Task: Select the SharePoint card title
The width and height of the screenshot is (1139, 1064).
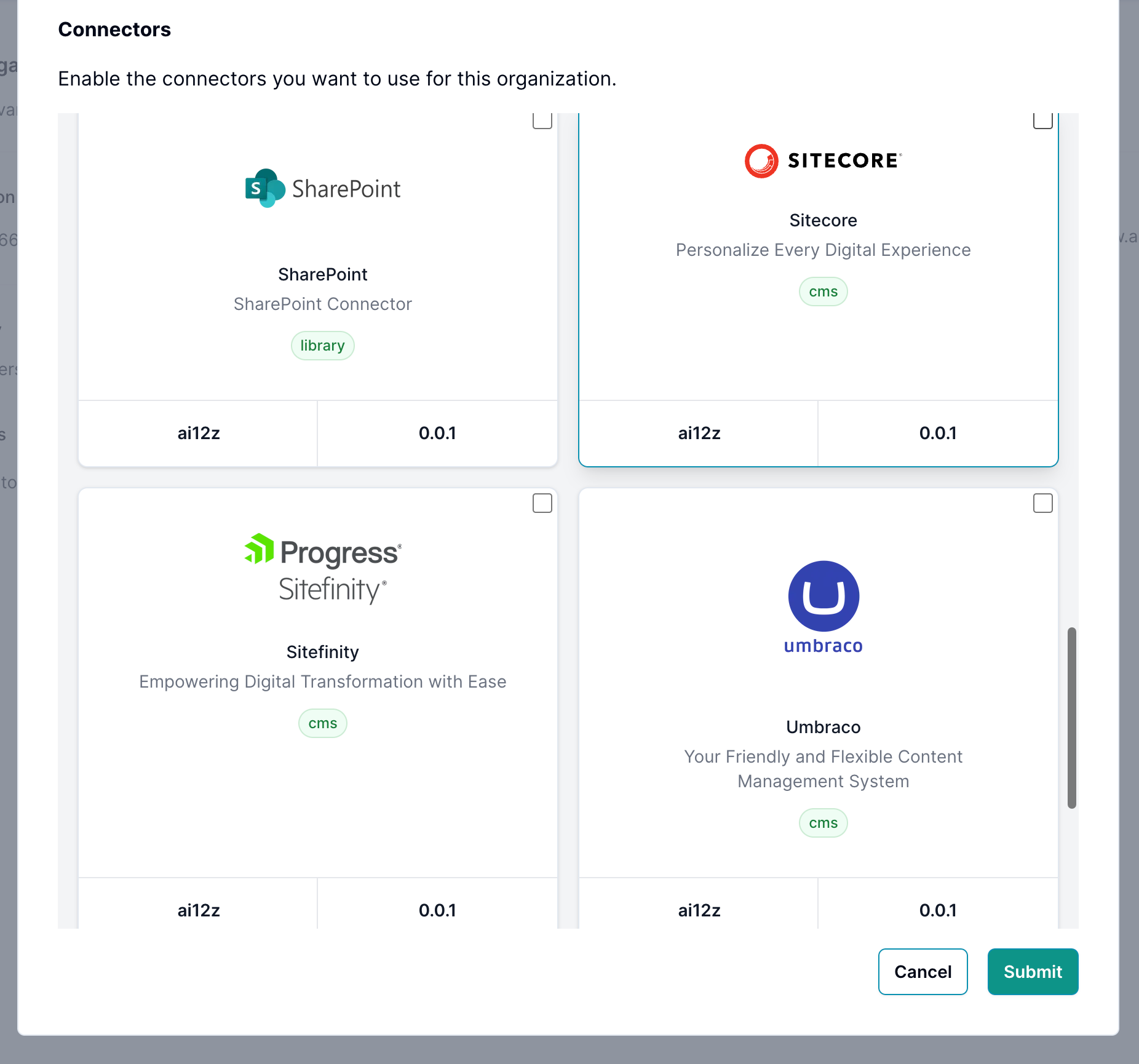Action: (322, 274)
